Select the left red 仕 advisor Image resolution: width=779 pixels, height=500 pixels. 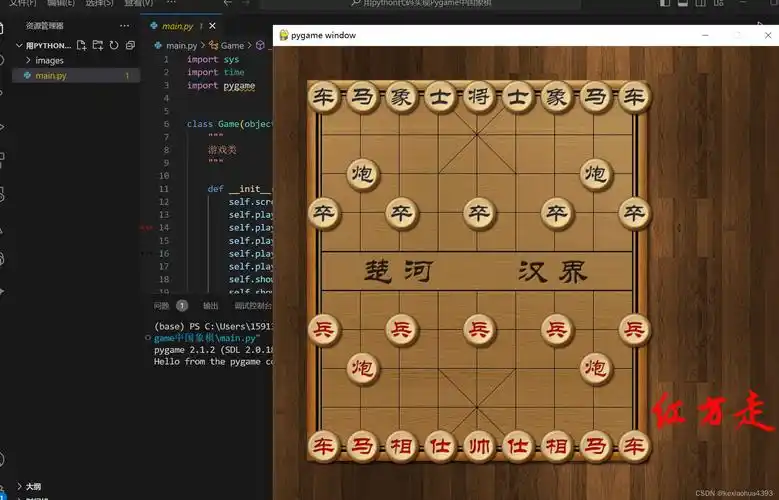click(440, 446)
